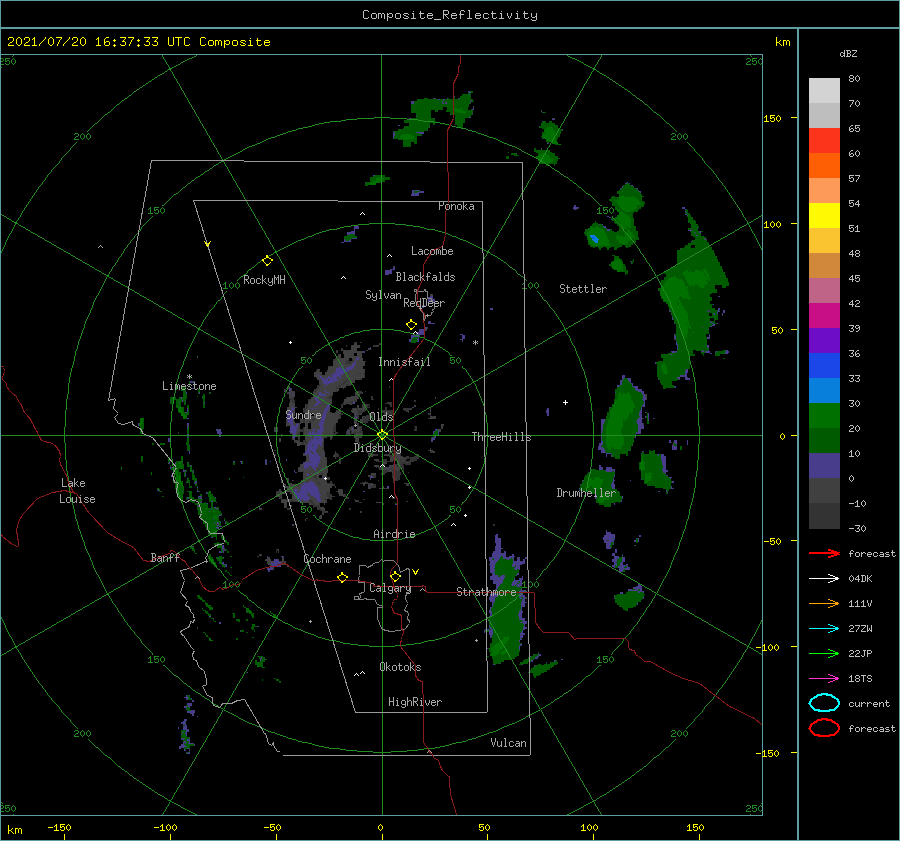Click the Cochrane label
The width and height of the screenshot is (900, 841).
[327, 559]
